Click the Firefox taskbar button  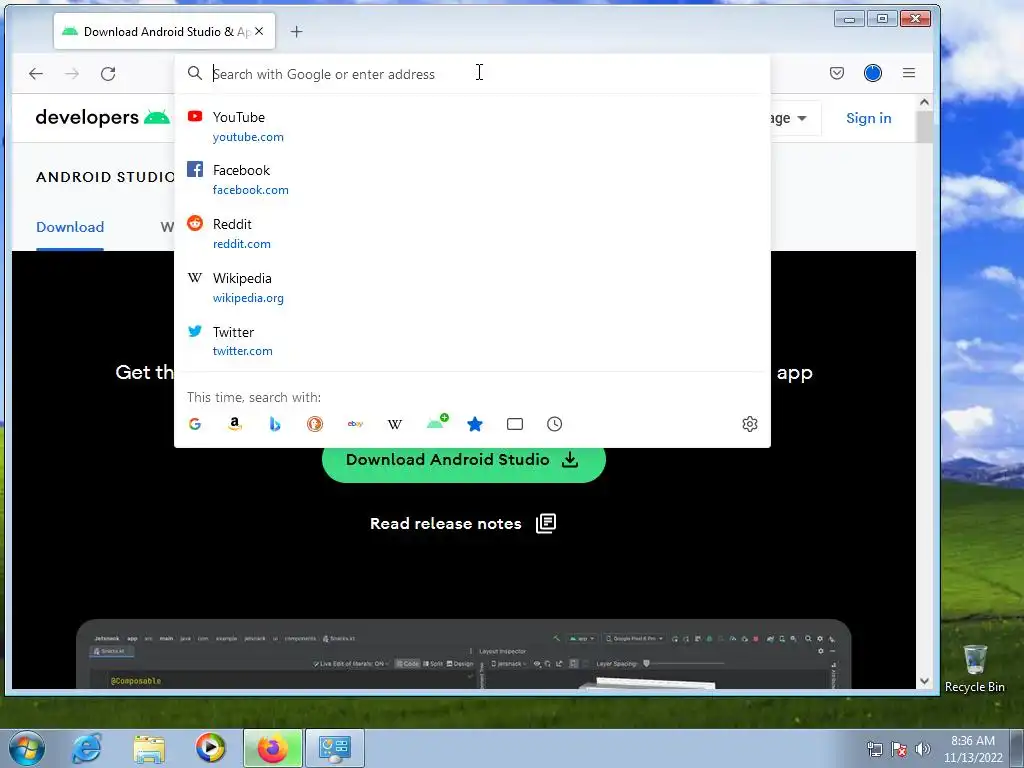[273, 748]
